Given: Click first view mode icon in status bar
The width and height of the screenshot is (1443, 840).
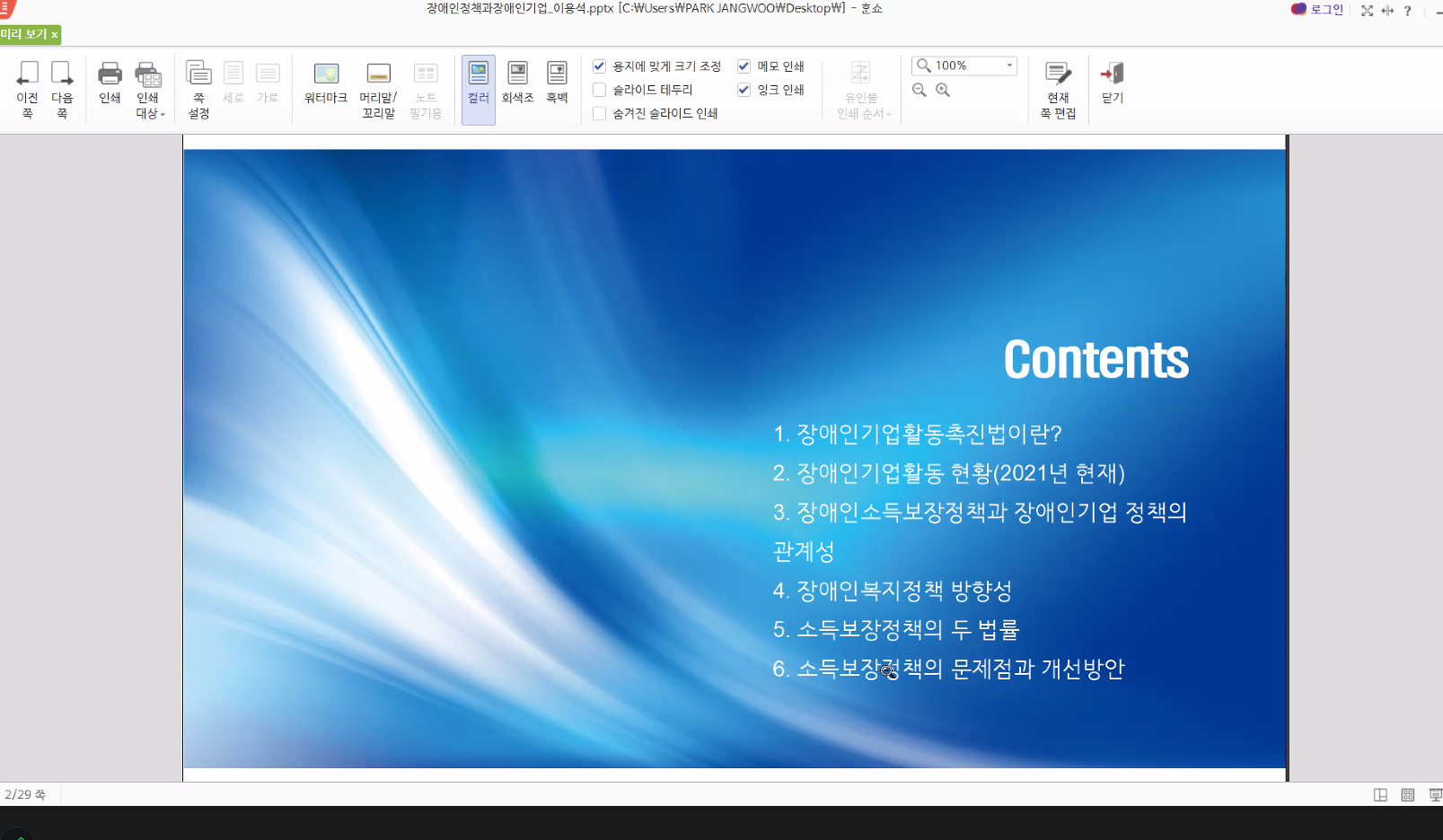Looking at the screenshot, I should point(1380,795).
